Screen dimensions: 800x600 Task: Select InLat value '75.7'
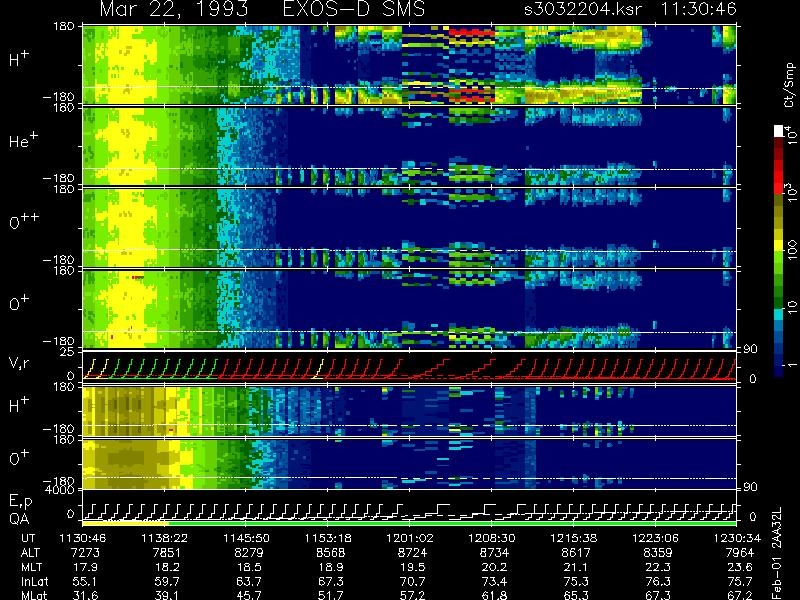[739, 581]
